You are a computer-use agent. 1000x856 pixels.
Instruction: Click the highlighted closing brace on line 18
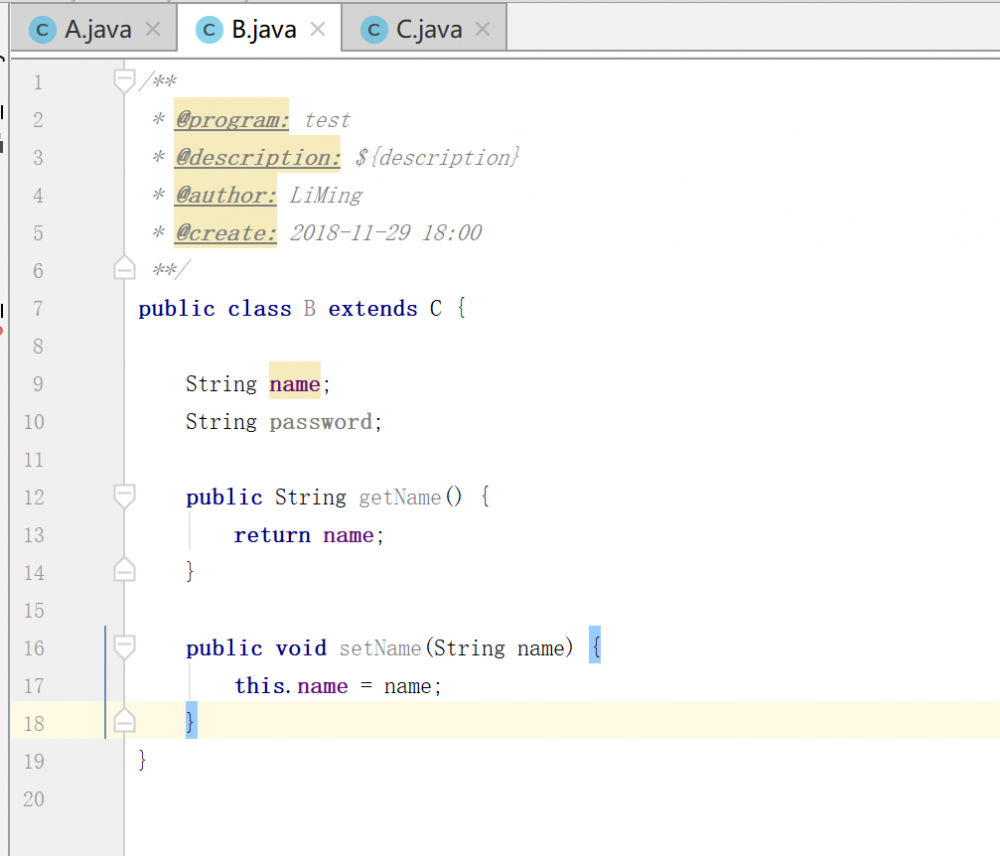190,719
